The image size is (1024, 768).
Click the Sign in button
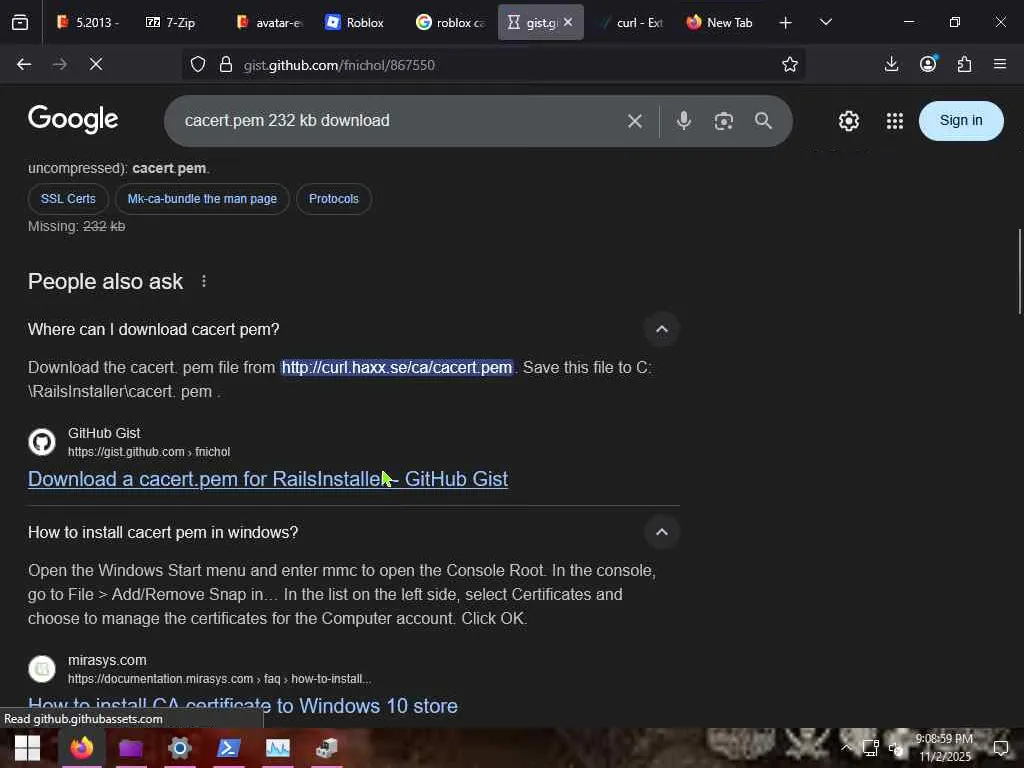(x=961, y=121)
